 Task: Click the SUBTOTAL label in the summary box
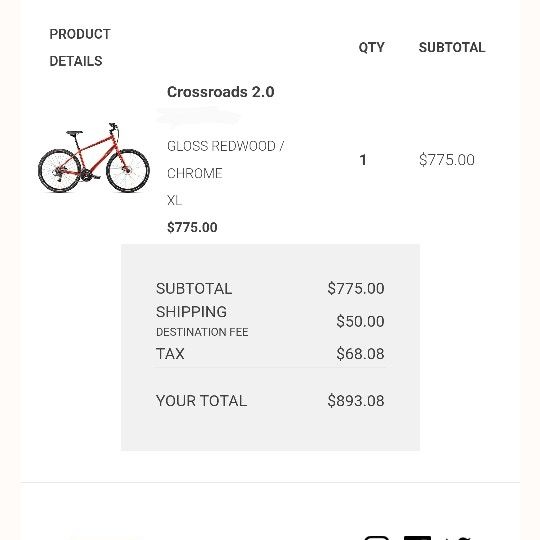[194, 289]
